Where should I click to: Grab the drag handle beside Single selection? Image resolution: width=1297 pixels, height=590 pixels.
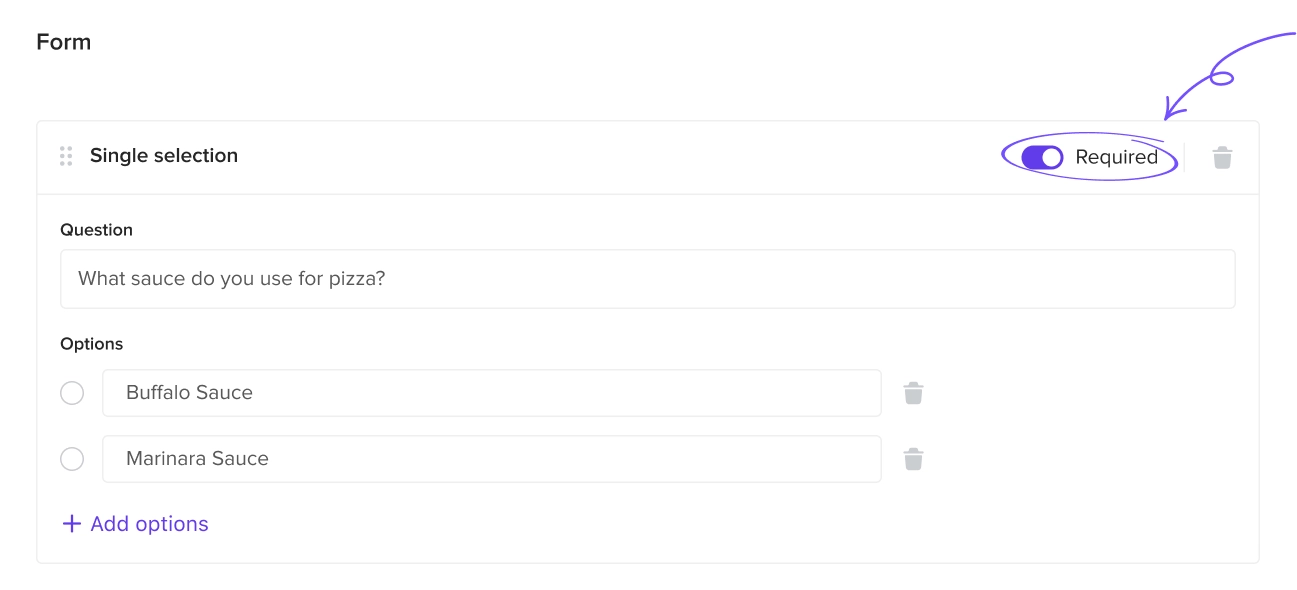point(66,156)
